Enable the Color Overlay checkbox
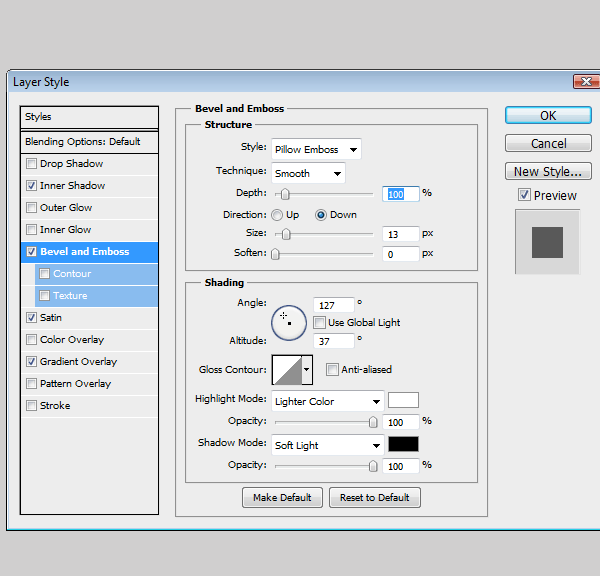 tap(31, 340)
